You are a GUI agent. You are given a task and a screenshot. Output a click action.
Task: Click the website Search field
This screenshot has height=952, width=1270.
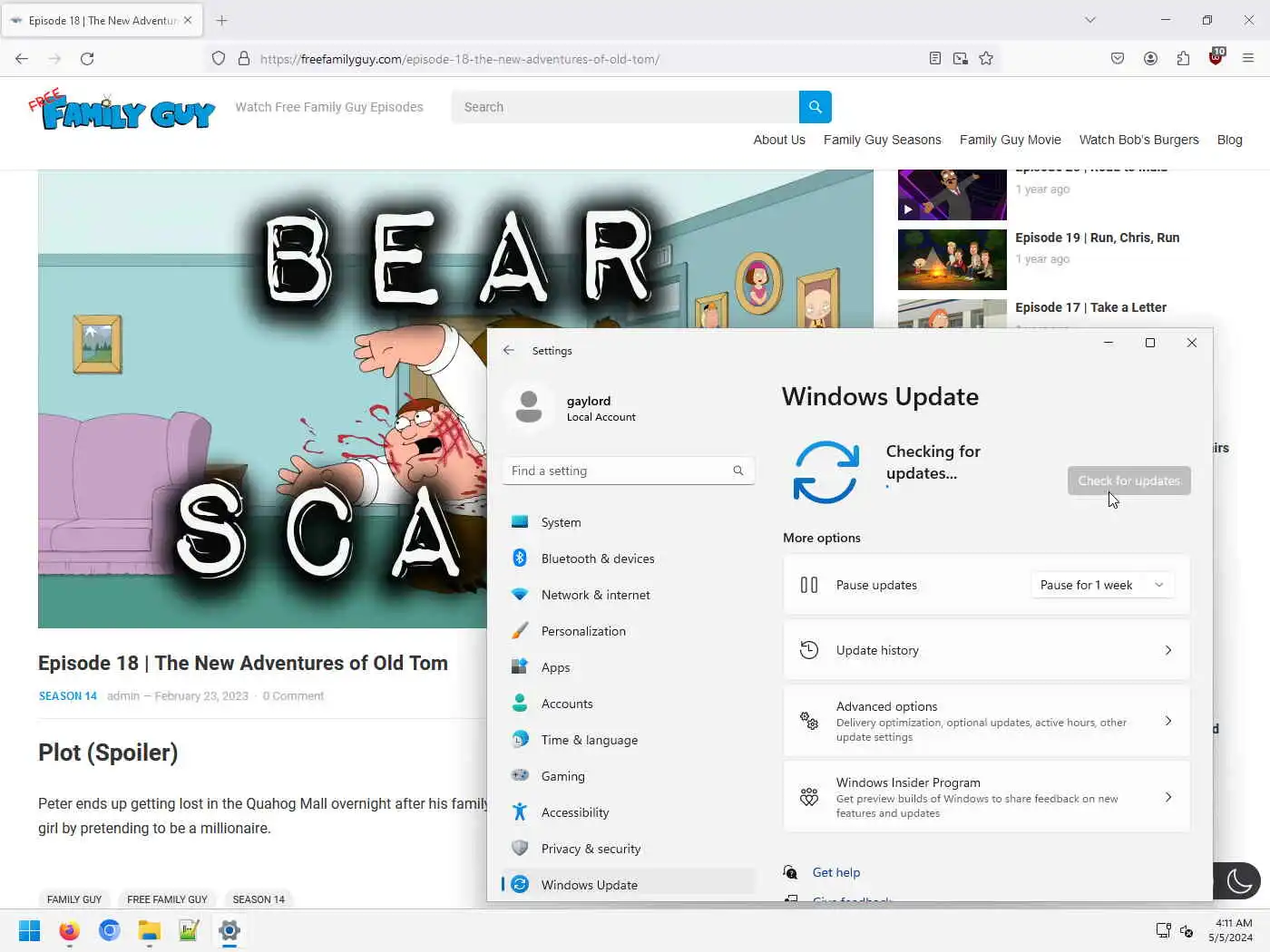(625, 107)
